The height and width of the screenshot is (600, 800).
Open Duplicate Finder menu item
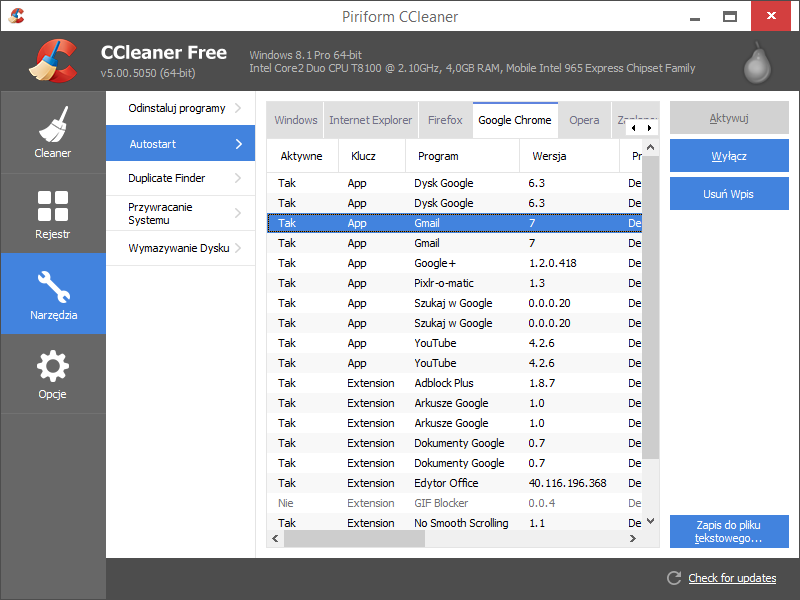tap(181, 178)
